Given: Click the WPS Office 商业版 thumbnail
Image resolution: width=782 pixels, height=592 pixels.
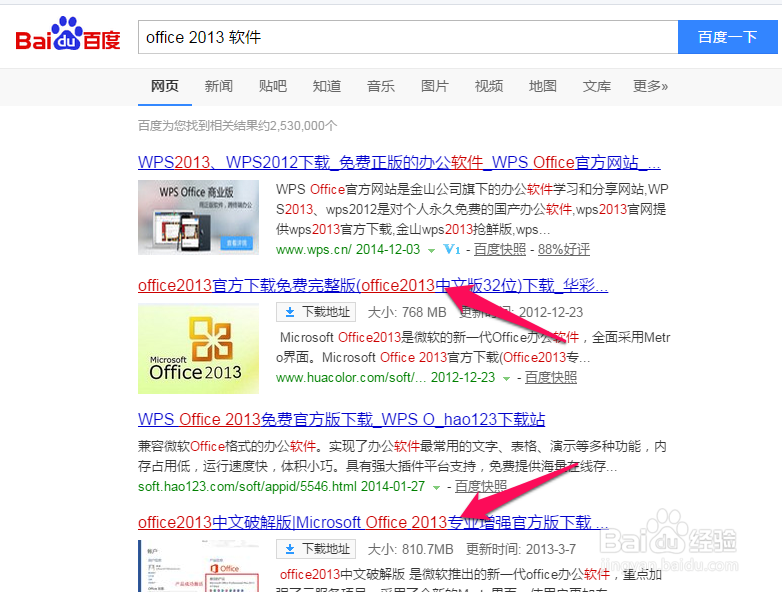Looking at the screenshot, I should click(x=198, y=217).
